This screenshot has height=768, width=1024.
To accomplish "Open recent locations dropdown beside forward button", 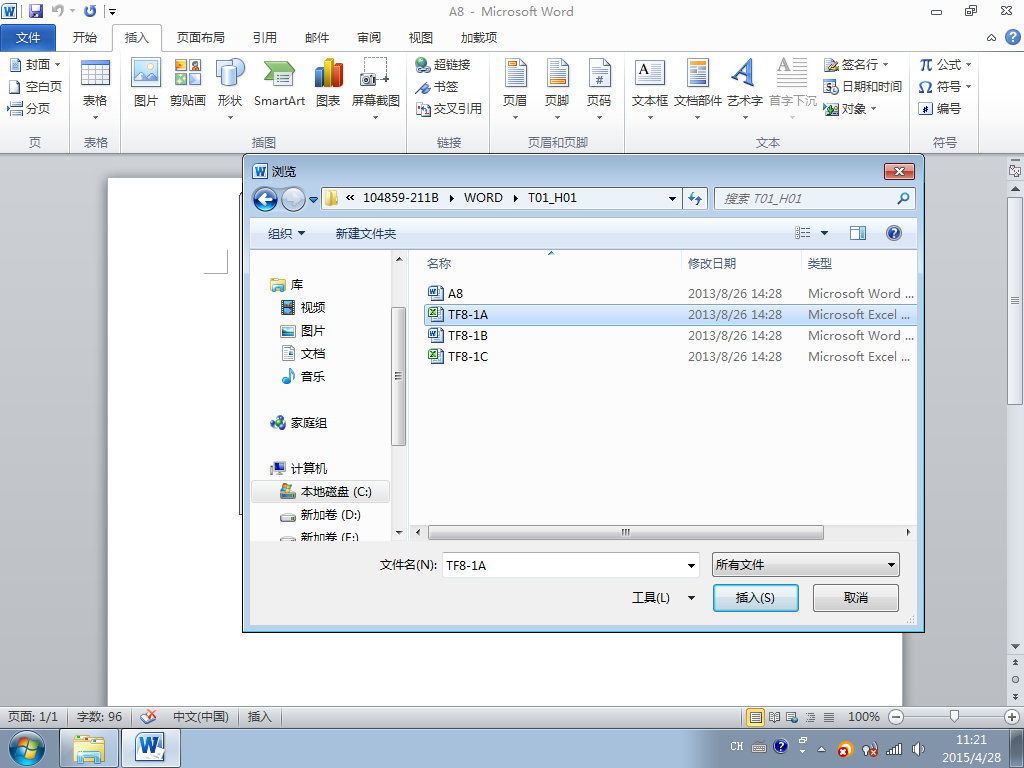I will [x=313, y=199].
